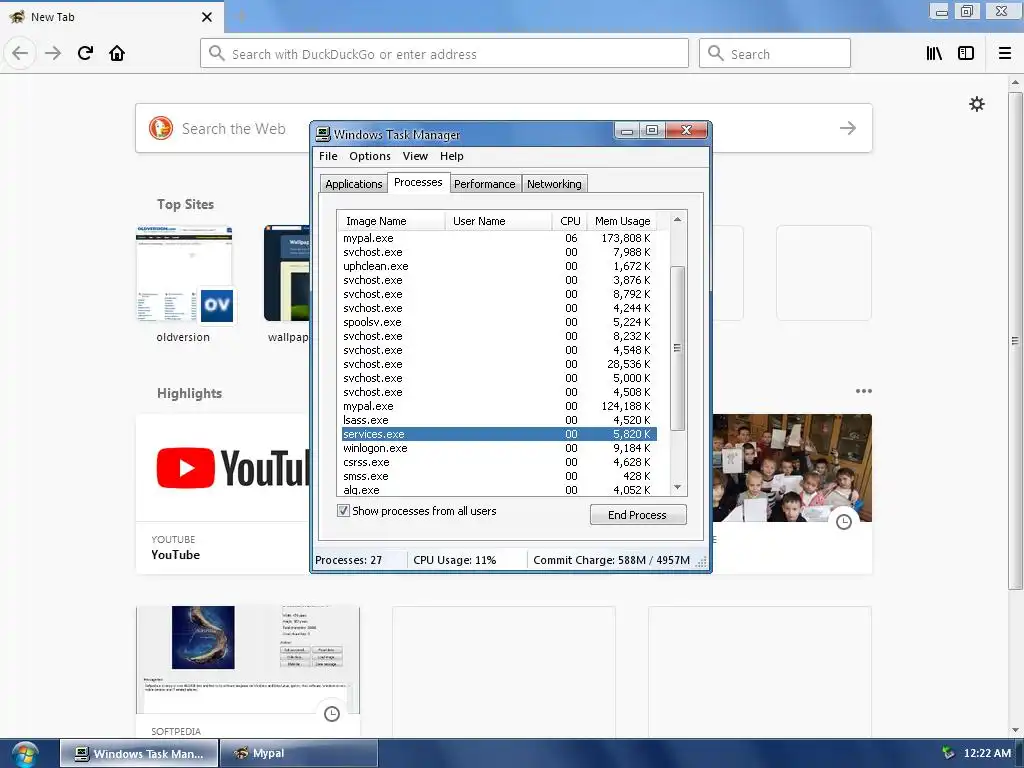Focus the address bar input
The width and height of the screenshot is (1024, 768).
[444, 54]
